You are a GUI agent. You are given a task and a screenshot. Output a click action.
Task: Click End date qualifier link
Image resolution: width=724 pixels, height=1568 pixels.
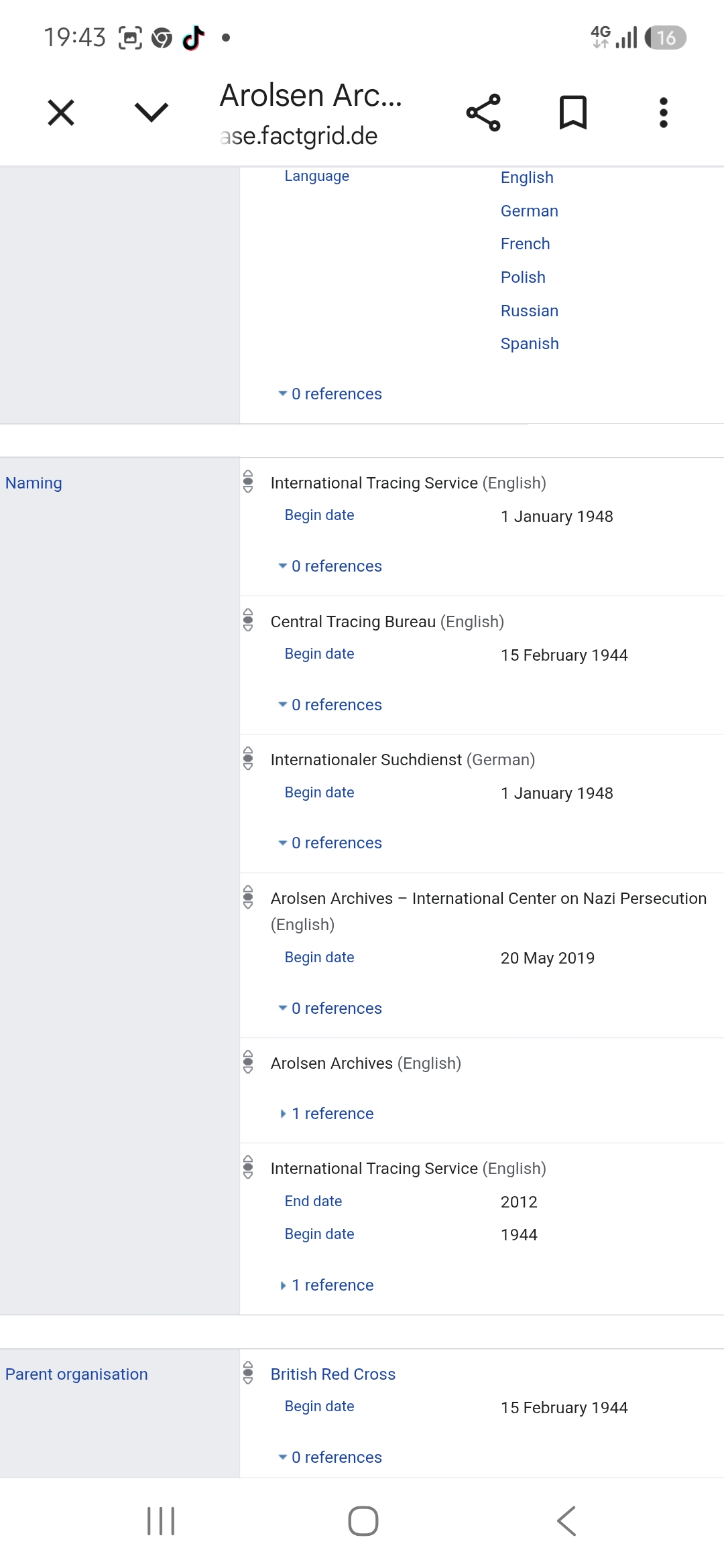[314, 1201]
